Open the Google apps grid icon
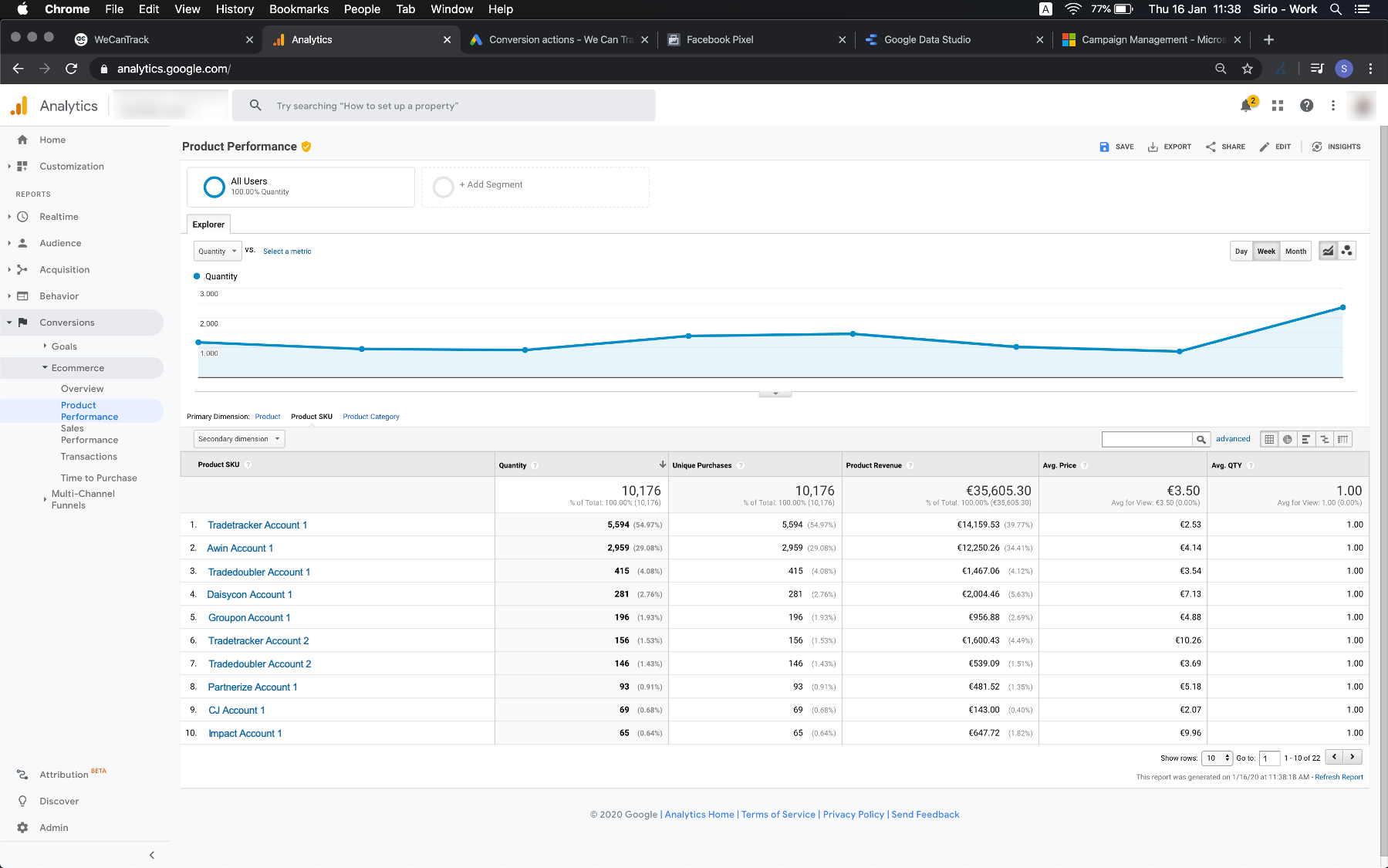The image size is (1388, 868). pyautogui.click(x=1278, y=106)
